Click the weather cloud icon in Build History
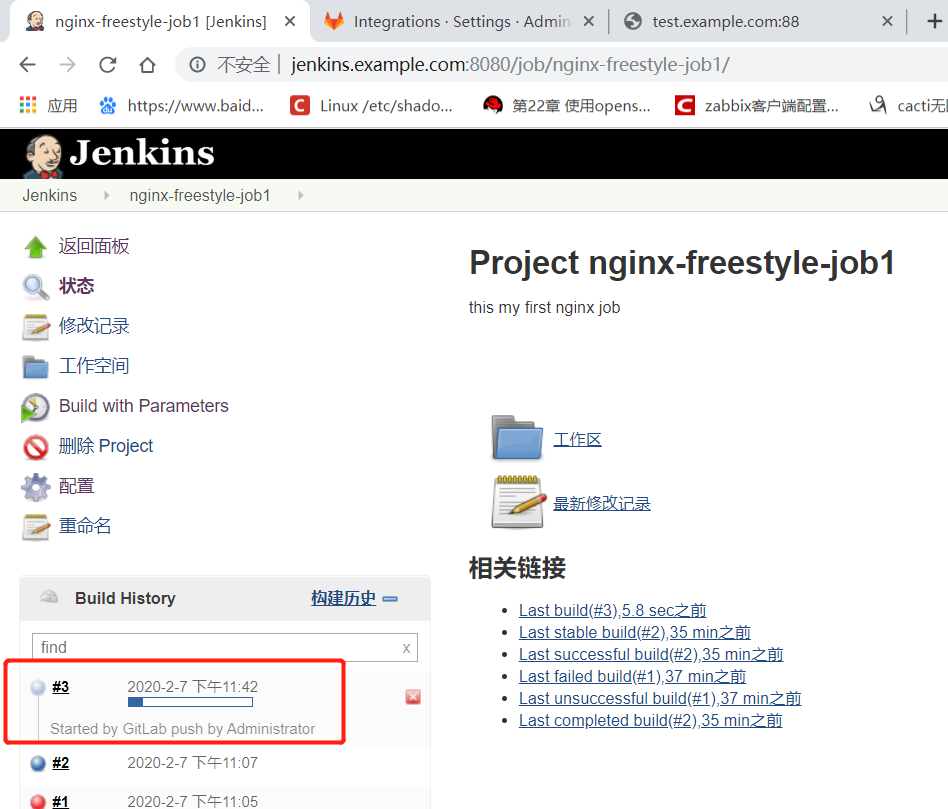 [x=49, y=597]
